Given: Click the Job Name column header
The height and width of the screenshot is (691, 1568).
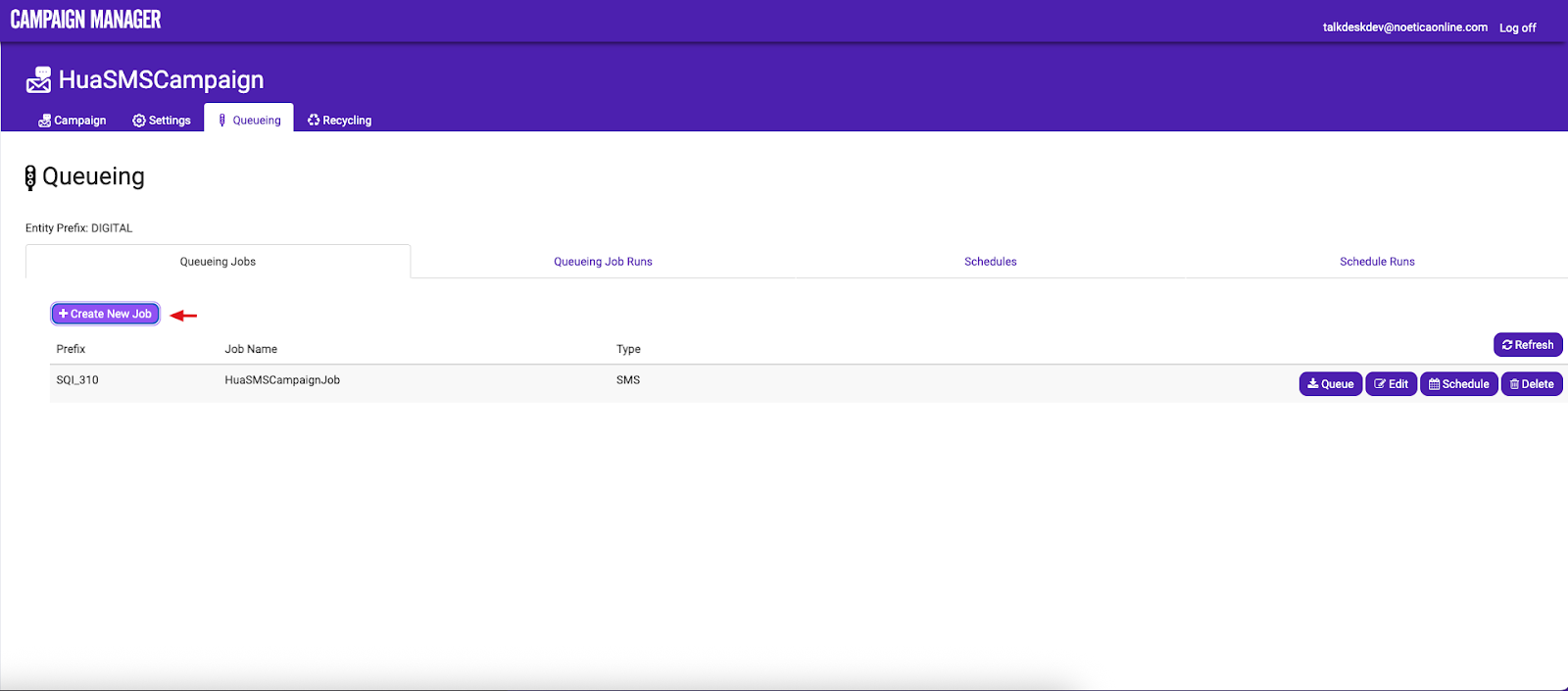Looking at the screenshot, I should 251,349.
